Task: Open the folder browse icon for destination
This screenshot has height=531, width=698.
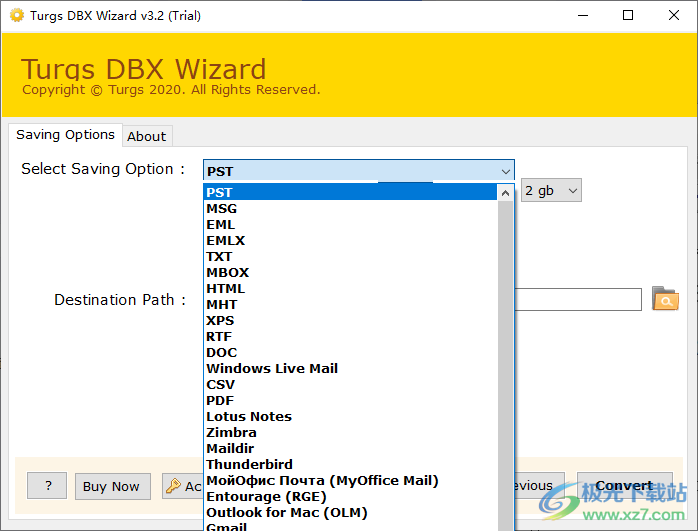Action: 665,299
